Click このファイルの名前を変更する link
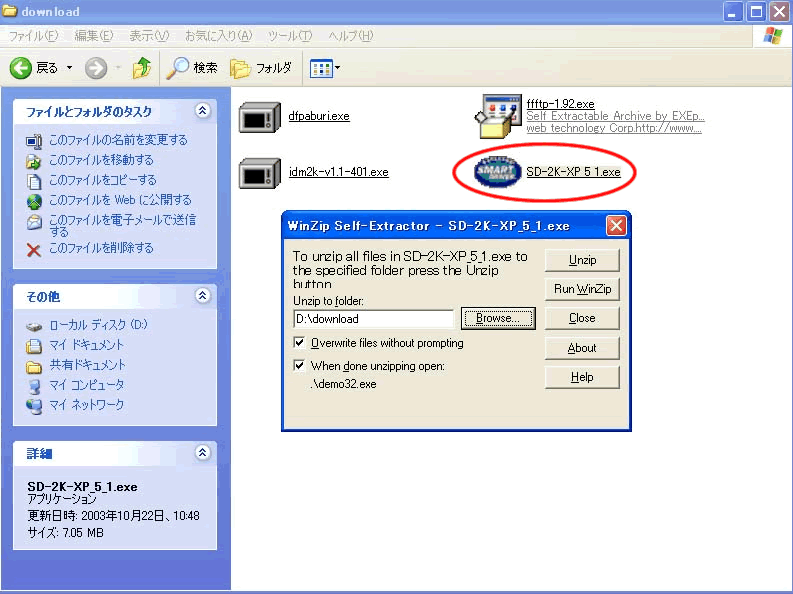 (x=118, y=140)
